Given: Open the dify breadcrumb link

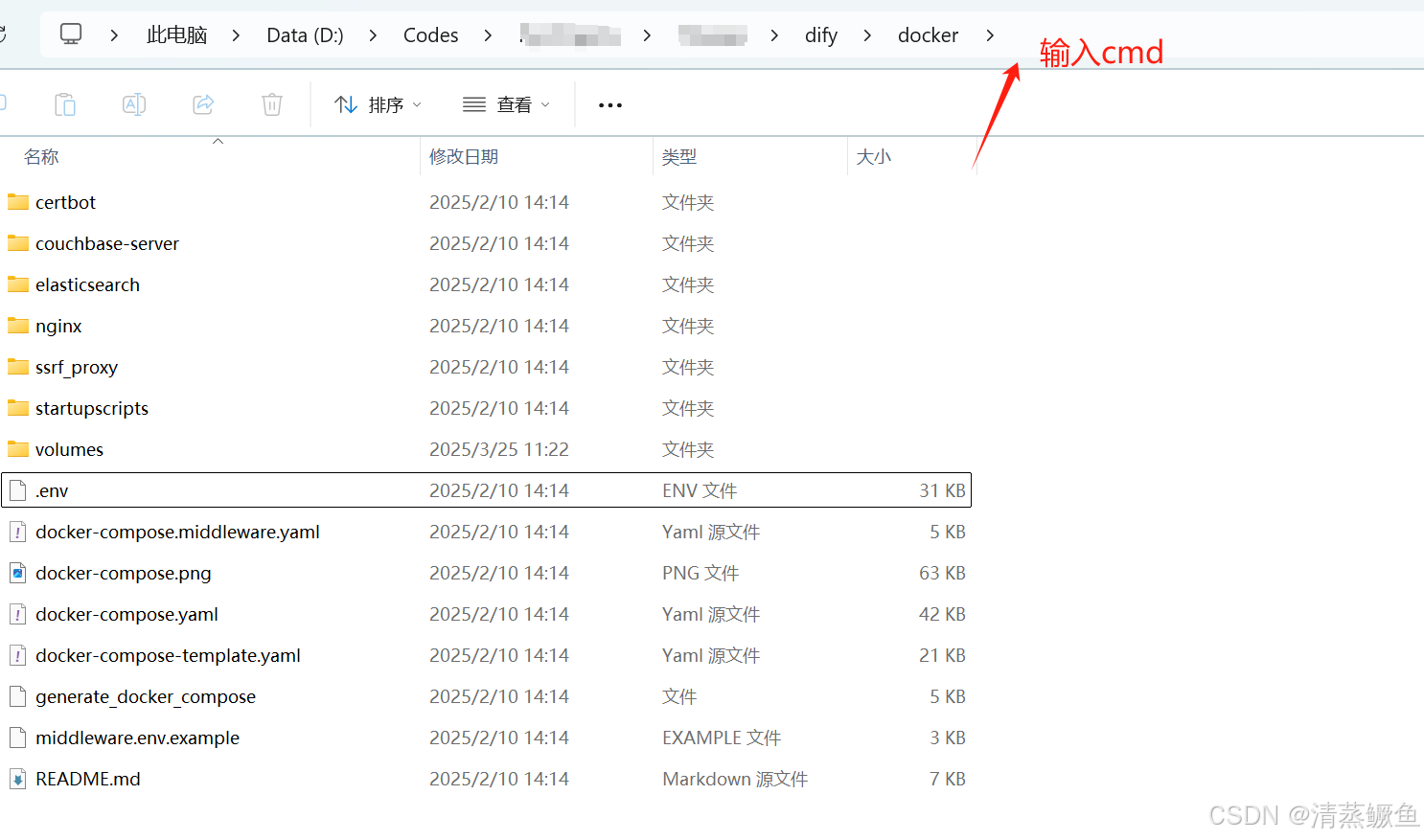Looking at the screenshot, I should pos(820,34).
